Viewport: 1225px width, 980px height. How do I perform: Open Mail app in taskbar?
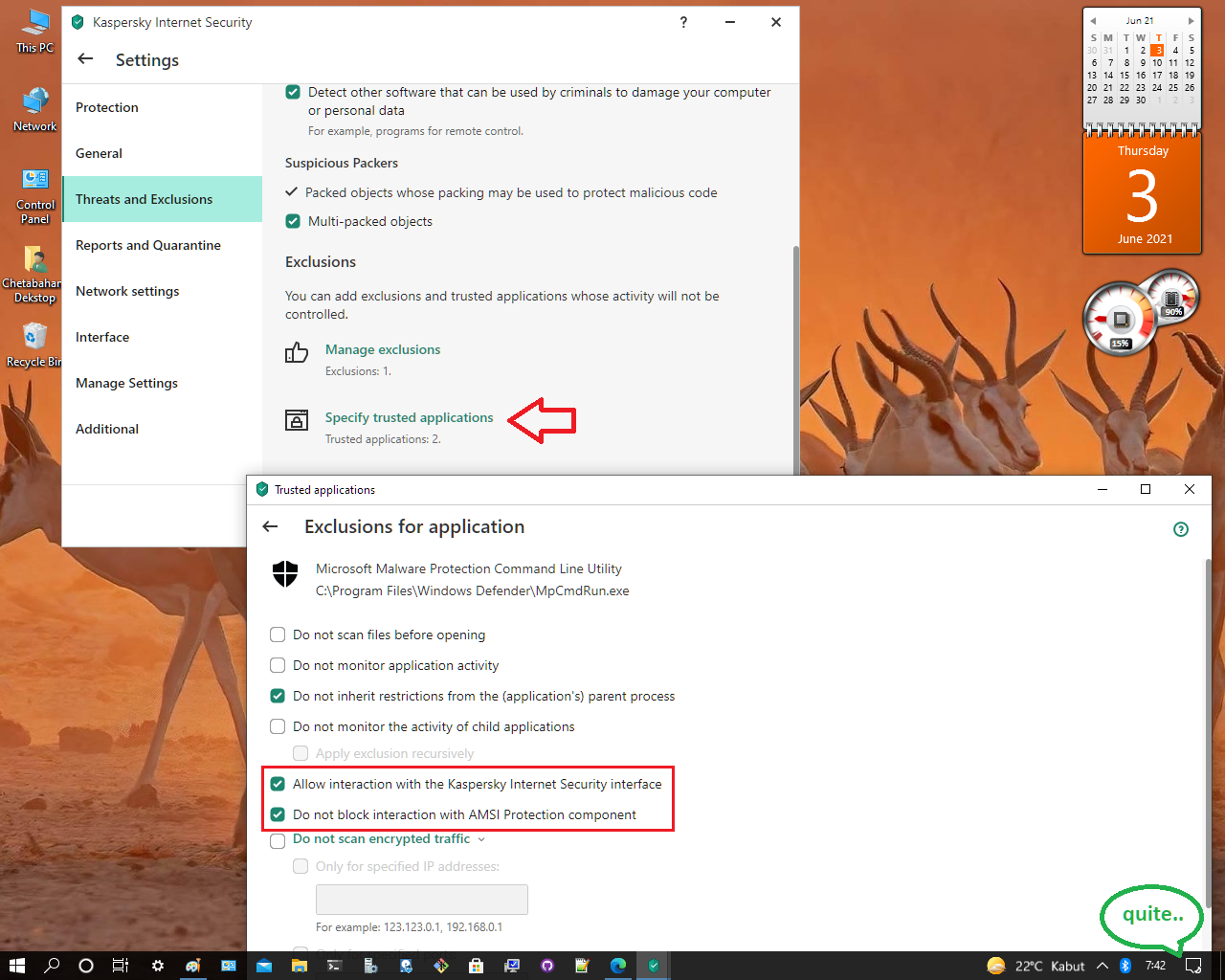[x=263, y=966]
